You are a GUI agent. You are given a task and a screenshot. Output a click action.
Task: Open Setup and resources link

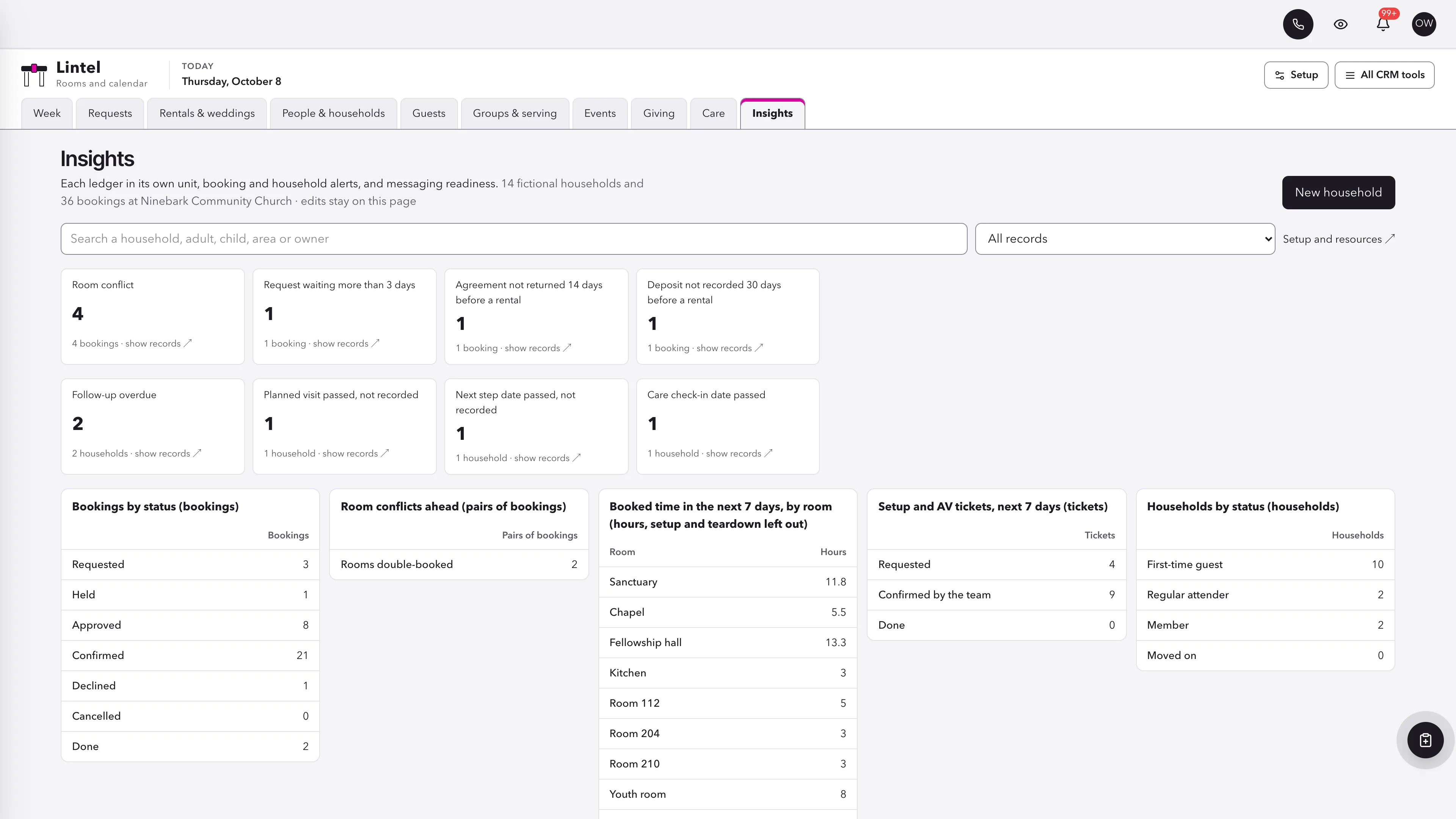click(1338, 239)
